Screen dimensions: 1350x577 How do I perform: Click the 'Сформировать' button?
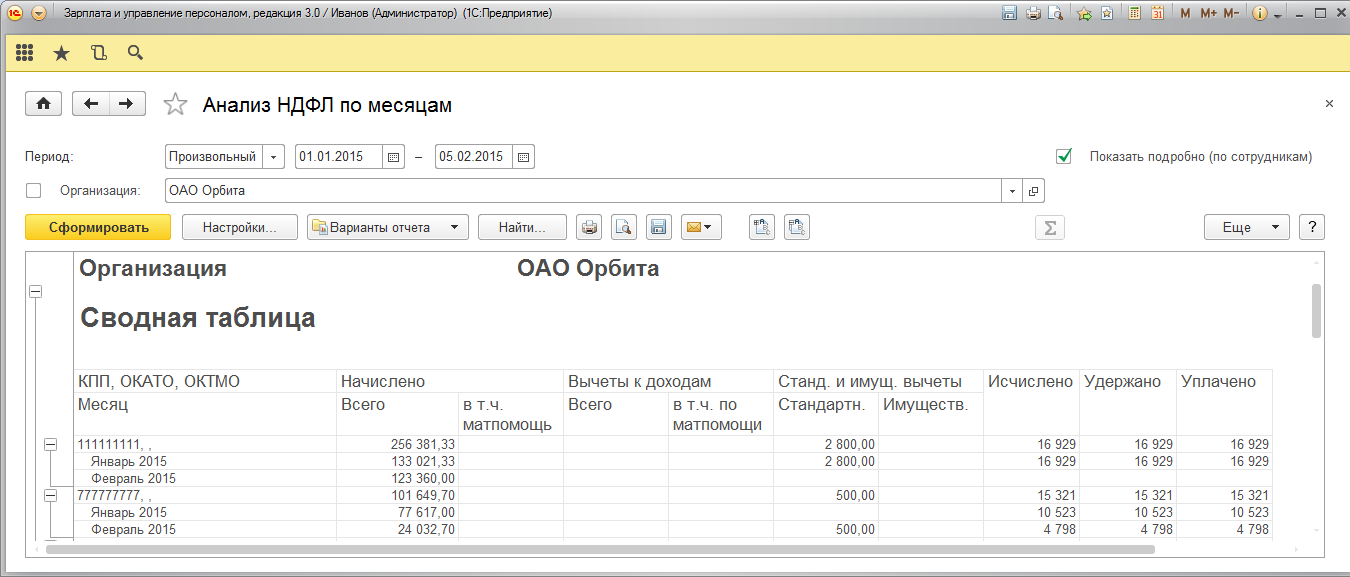98,227
